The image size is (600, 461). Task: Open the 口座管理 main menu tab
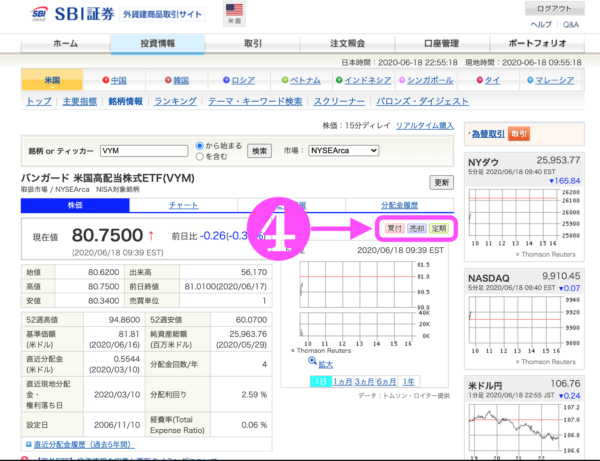[x=442, y=43]
